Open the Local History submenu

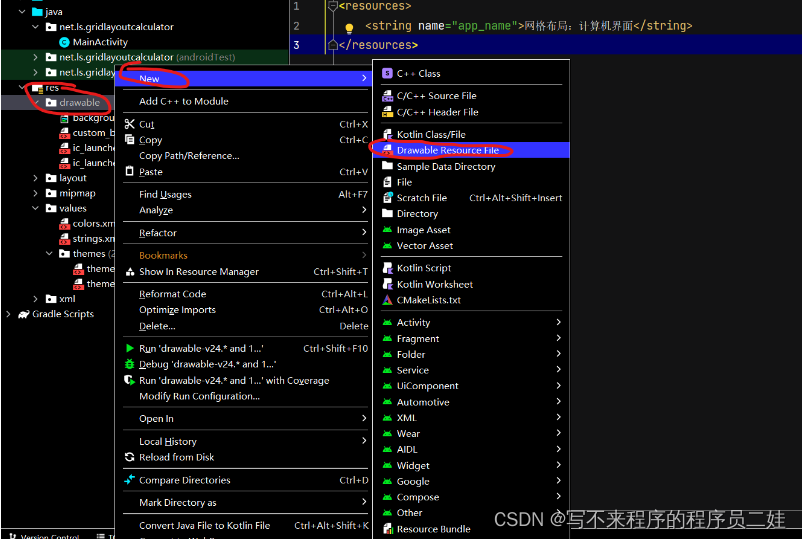click(245, 441)
